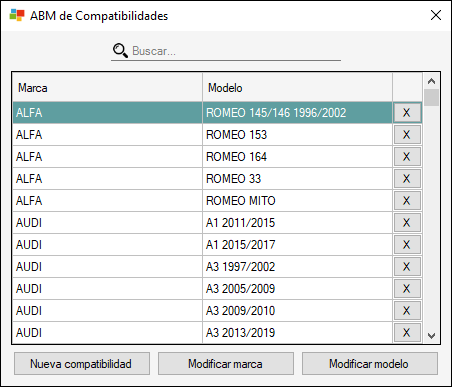This screenshot has height=387, width=452.
Task: Remove AUDI A3 1997/2002 with X button
Action: pos(407,267)
